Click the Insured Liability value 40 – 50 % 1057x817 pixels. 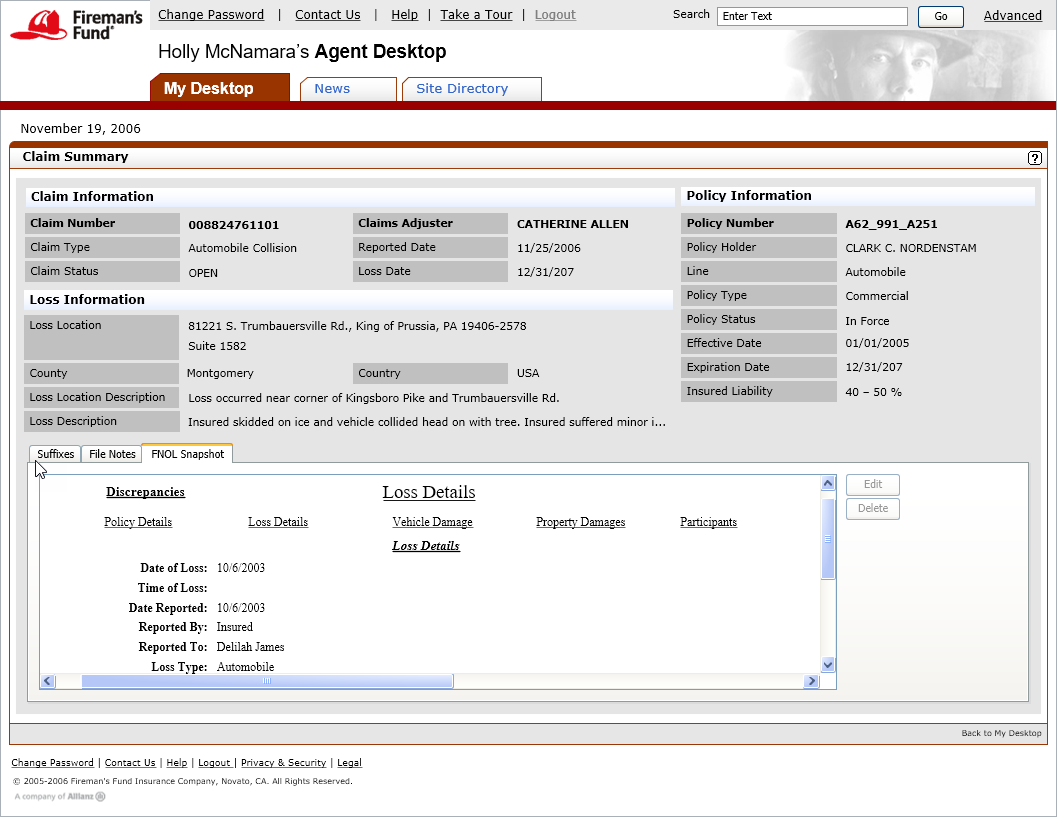click(x=873, y=392)
